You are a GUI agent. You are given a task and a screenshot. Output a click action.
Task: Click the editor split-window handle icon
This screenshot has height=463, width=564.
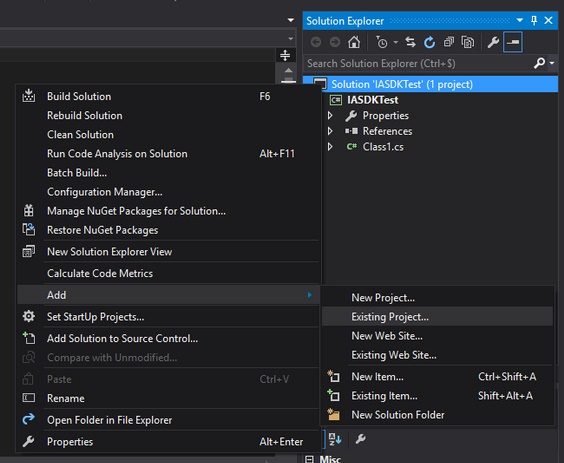point(285,55)
